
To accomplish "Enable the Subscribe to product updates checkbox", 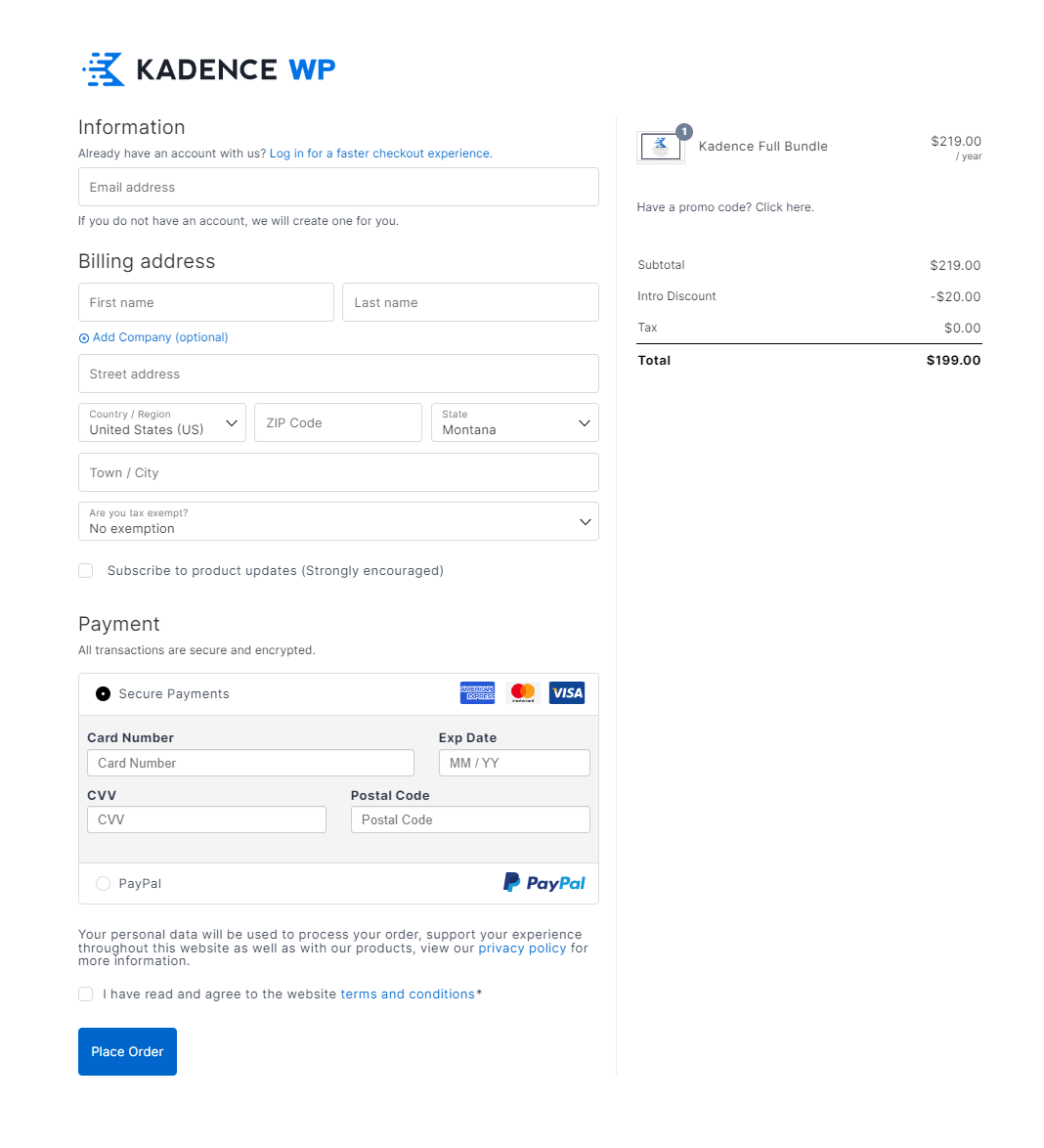I will (x=85, y=570).
